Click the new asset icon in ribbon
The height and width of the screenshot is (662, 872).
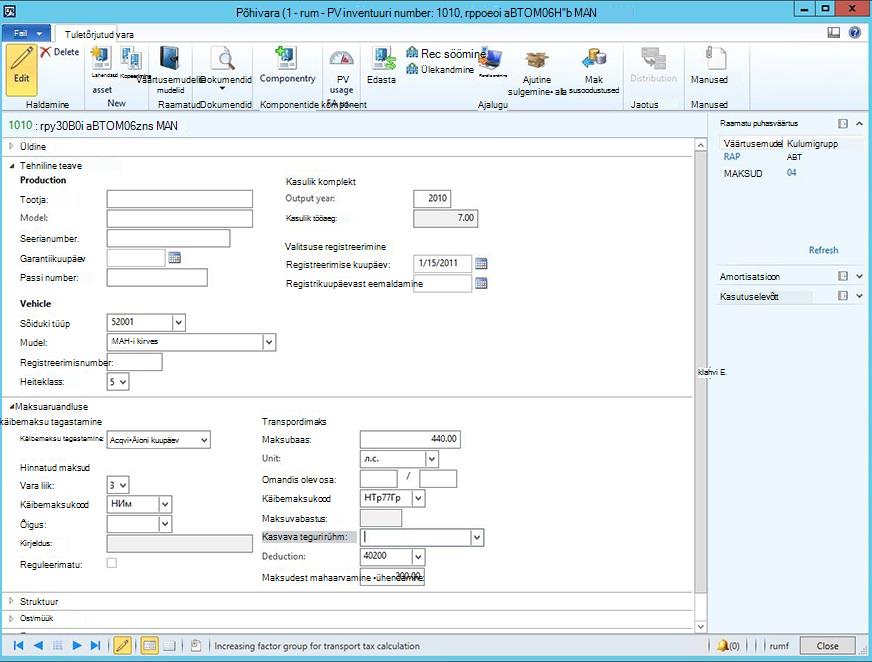[x=101, y=58]
